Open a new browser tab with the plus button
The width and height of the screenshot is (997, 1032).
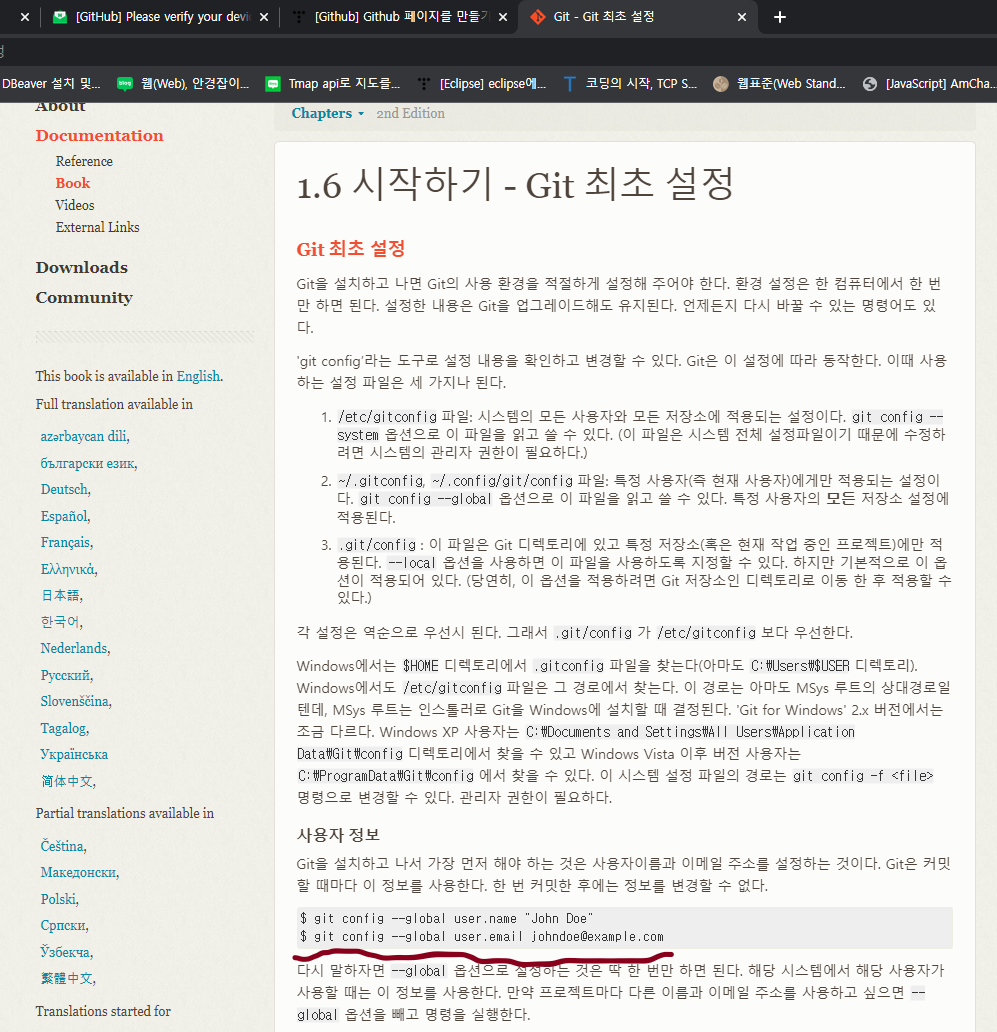pyautogui.click(x=780, y=17)
